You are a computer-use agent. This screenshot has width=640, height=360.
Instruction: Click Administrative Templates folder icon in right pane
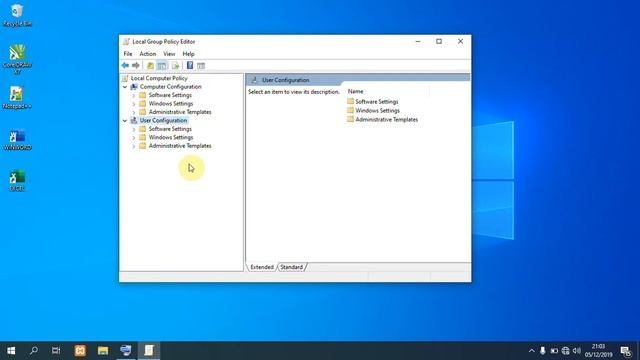coord(350,119)
